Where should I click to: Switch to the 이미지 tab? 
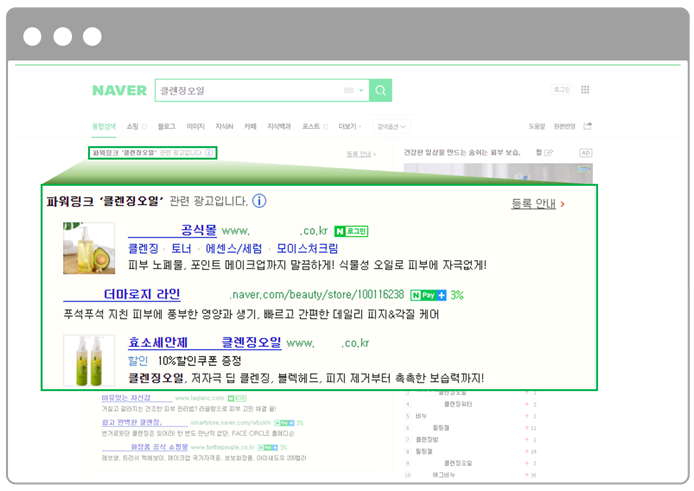click(196, 127)
